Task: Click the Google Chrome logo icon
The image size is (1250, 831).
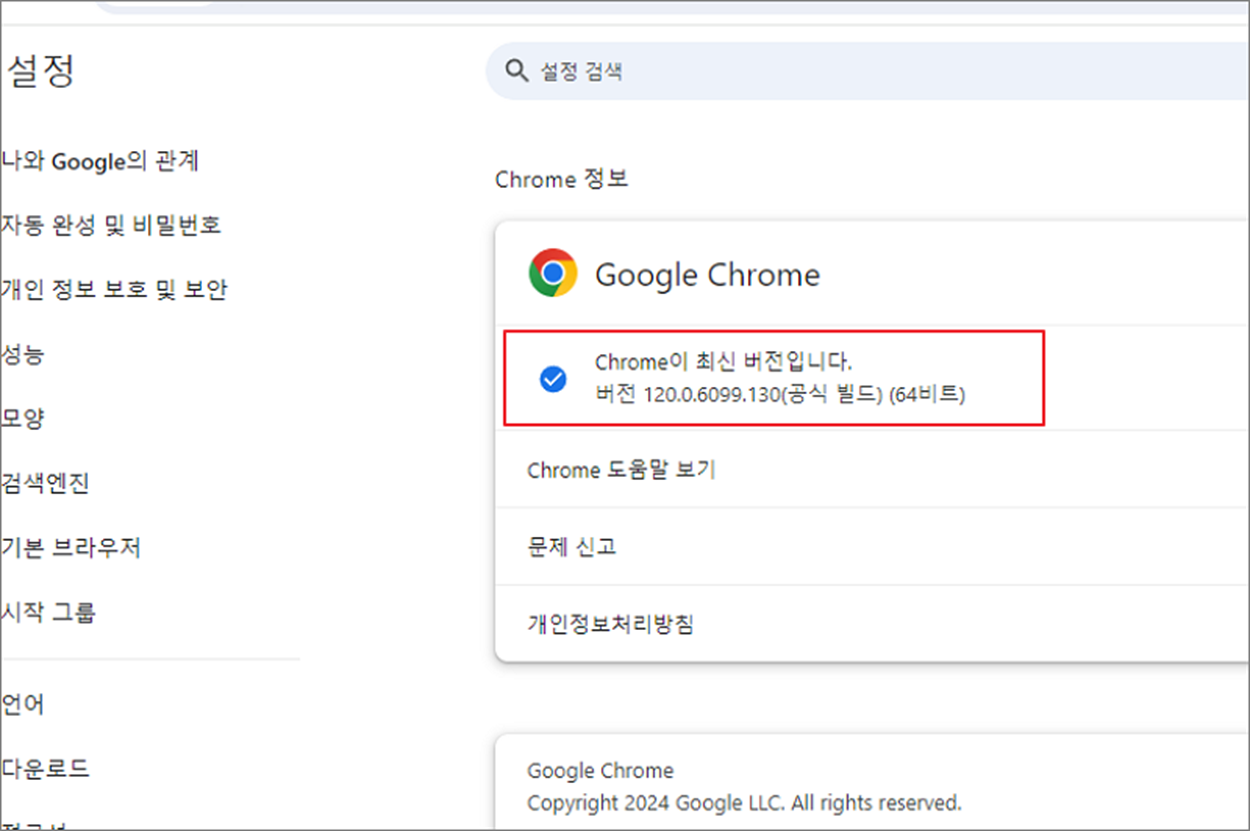Action: 553,273
